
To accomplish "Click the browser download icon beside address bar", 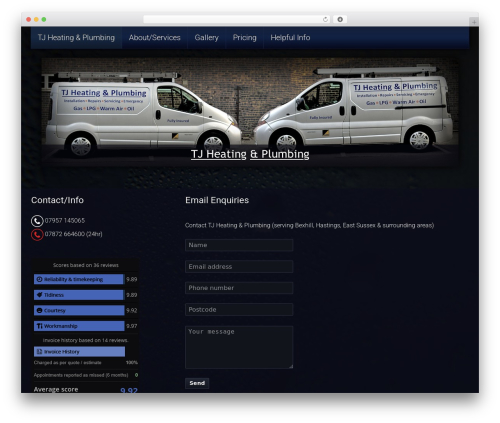I will point(340,19).
